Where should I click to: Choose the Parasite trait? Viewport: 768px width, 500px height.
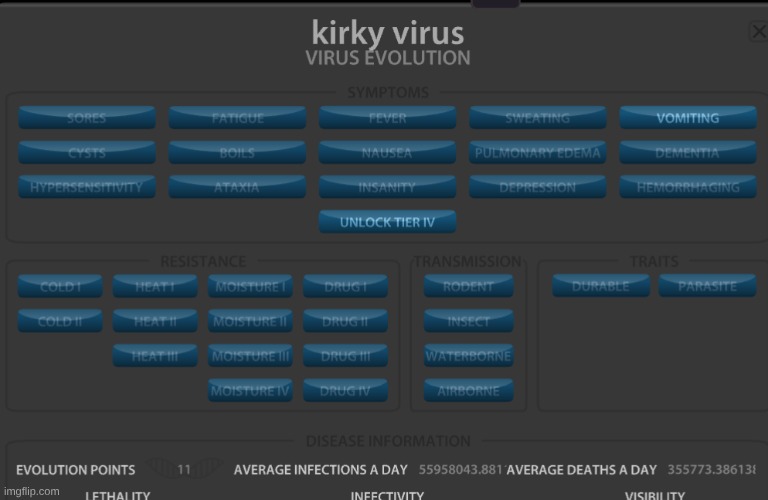pos(707,286)
